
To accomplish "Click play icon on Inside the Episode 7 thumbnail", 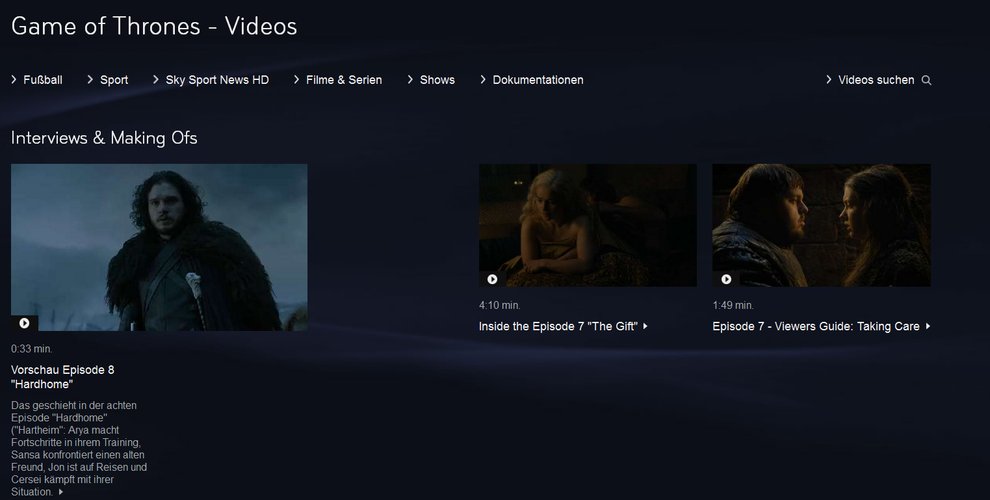I will pyautogui.click(x=492, y=279).
